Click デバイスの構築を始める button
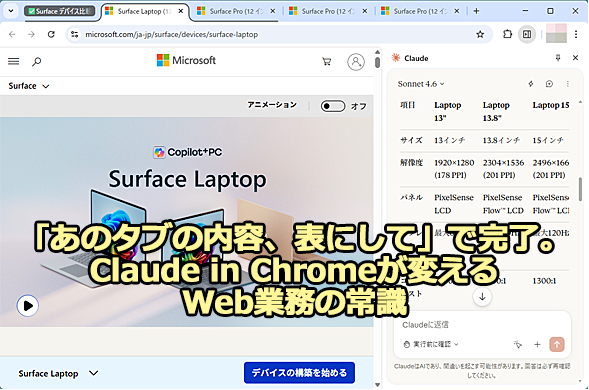The image size is (589, 390). (299, 373)
